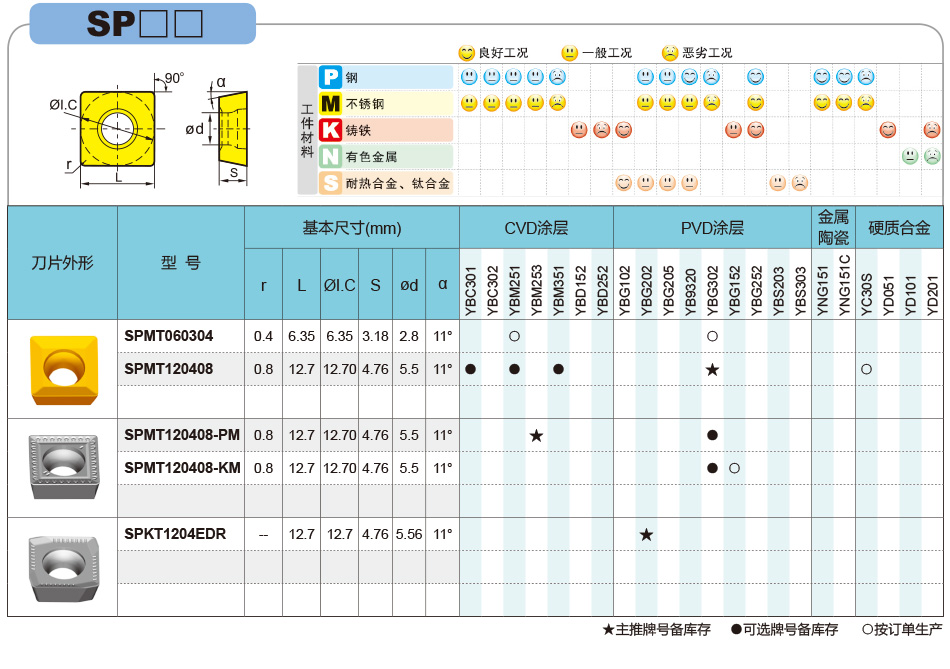Click the model name SPMT120408
Image resolution: width=950 pixels, height=669 pixels.
(x=168, y=369)
